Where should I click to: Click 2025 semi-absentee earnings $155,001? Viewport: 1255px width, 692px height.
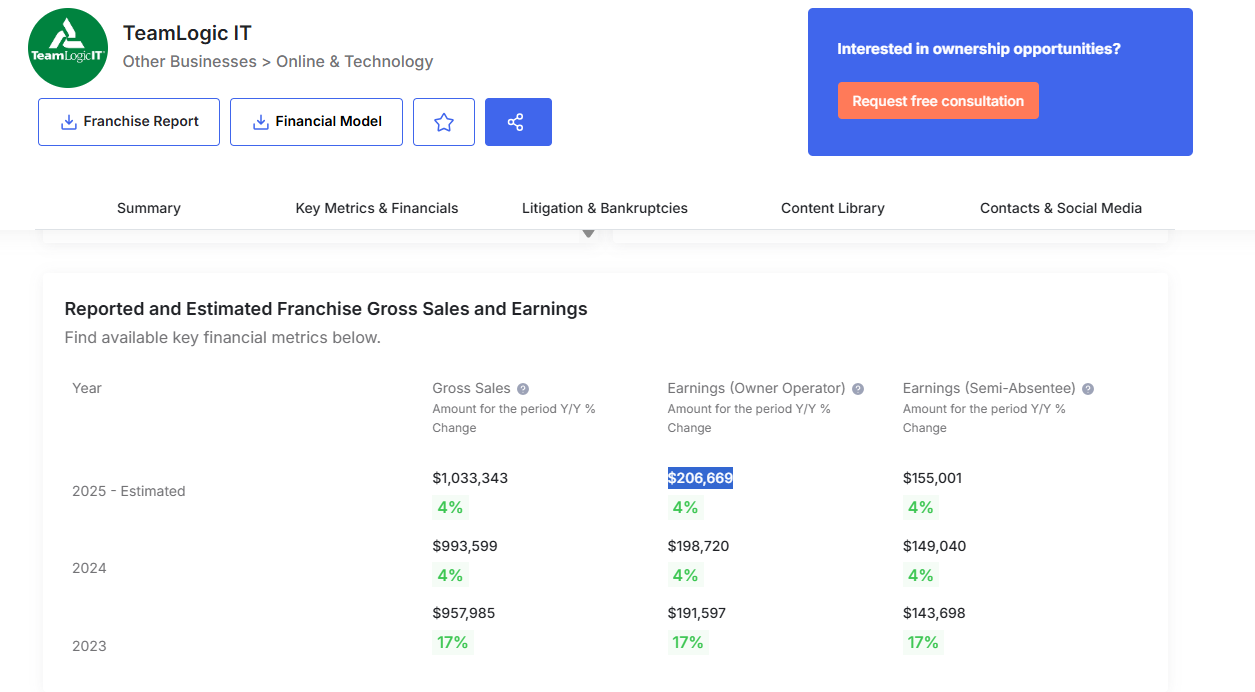click(932, 478)
